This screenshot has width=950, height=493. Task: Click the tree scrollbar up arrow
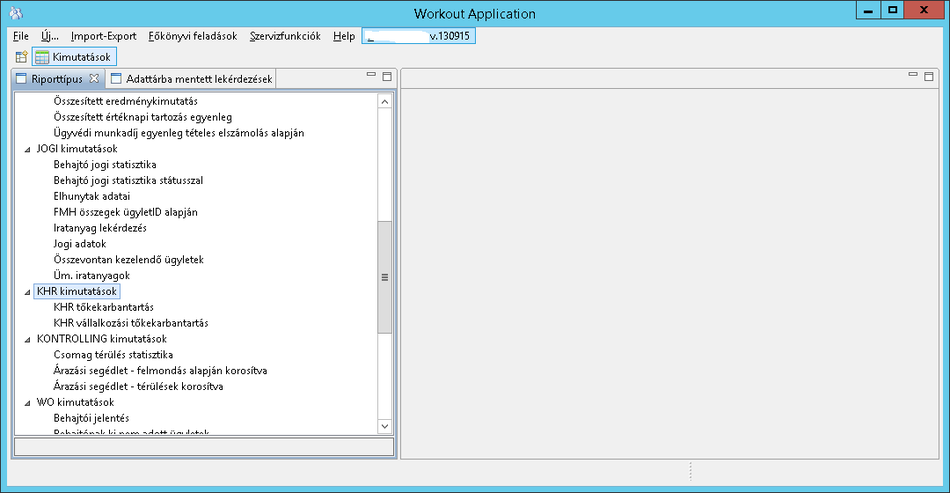384,101
